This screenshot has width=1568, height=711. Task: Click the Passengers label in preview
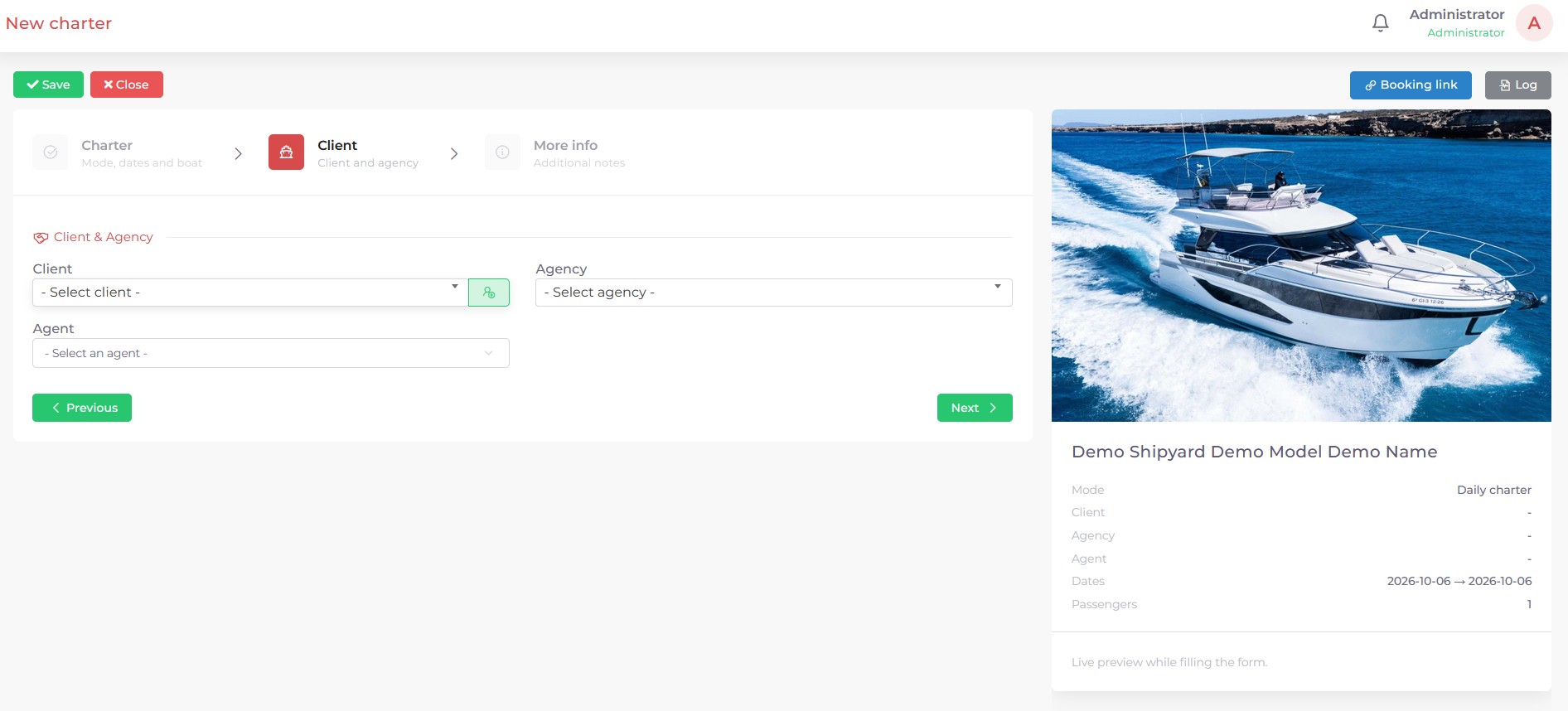tap(1104, 604)
